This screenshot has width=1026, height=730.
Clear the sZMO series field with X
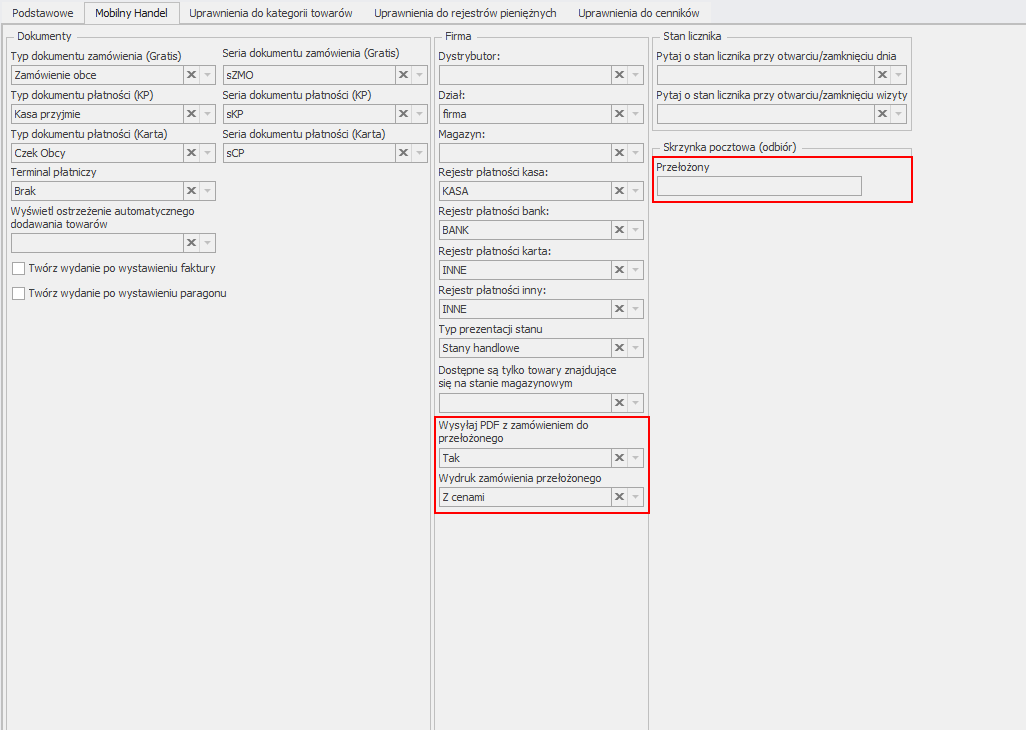[403, 75]
